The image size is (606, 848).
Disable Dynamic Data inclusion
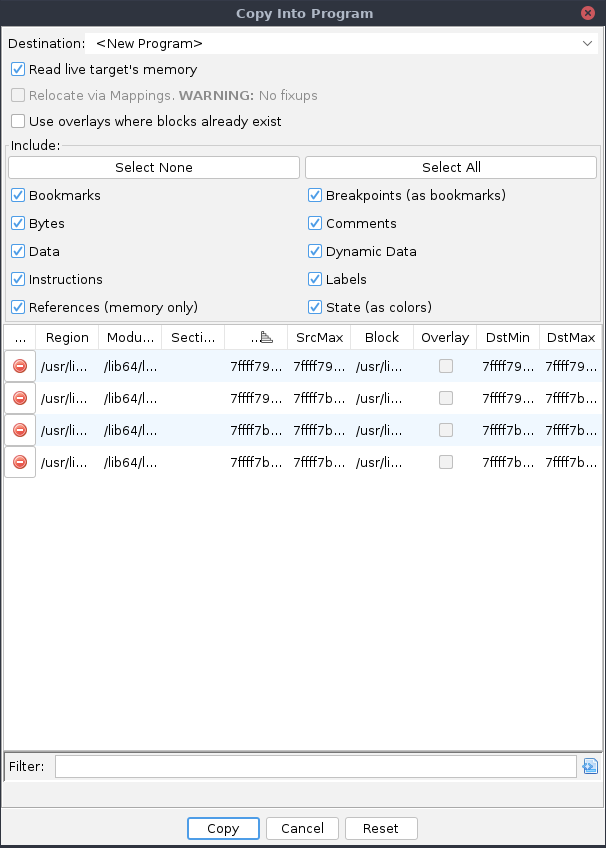click(x=314, y=251)
